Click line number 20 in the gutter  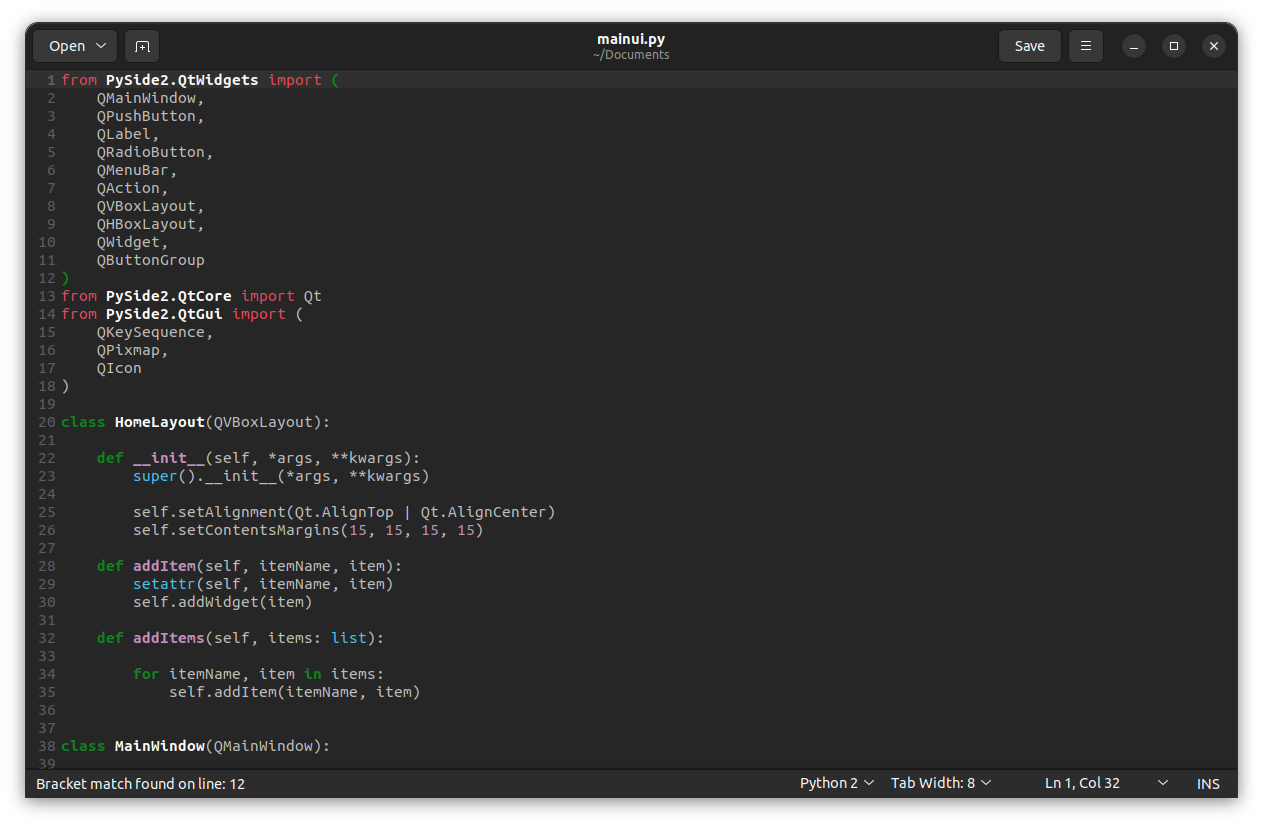[46, 421]
